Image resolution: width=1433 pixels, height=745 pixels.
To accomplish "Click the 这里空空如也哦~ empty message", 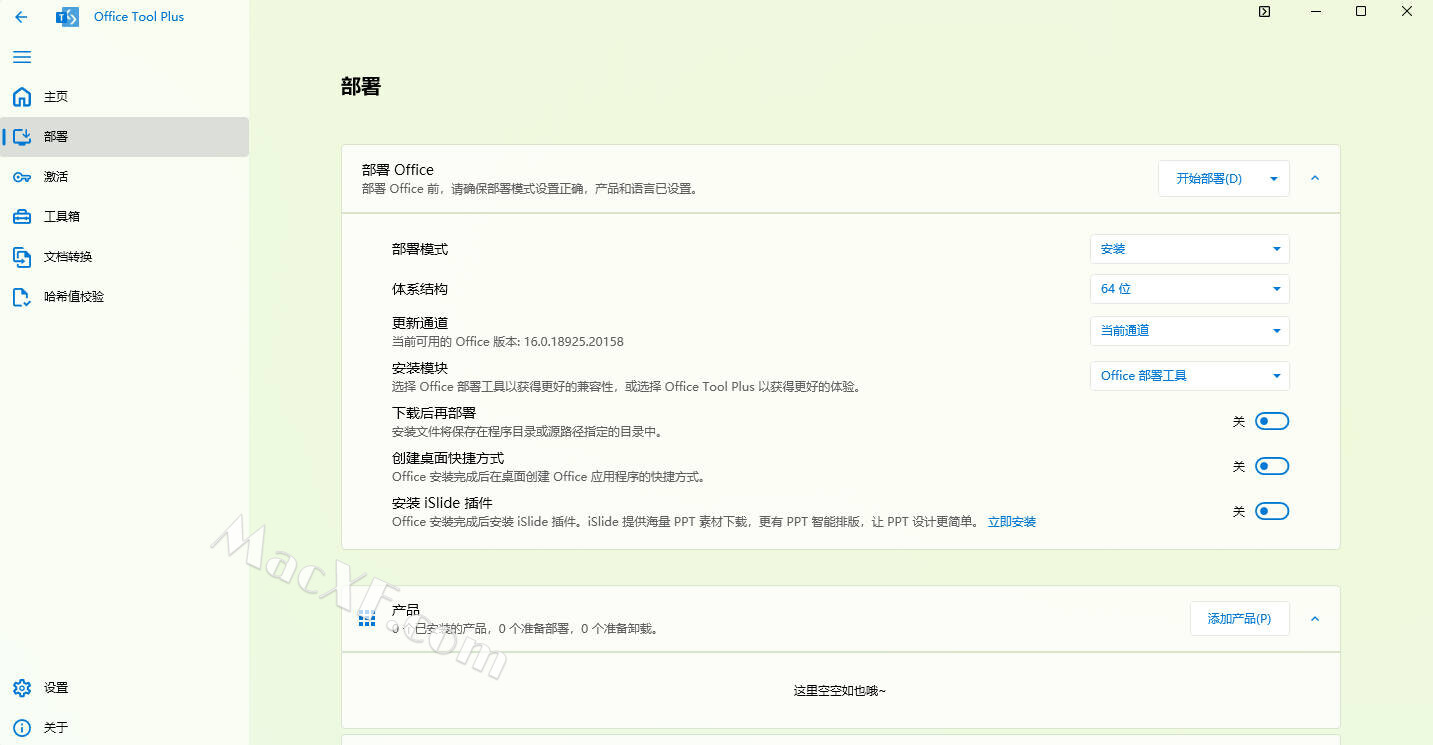I will coord(840,691).
